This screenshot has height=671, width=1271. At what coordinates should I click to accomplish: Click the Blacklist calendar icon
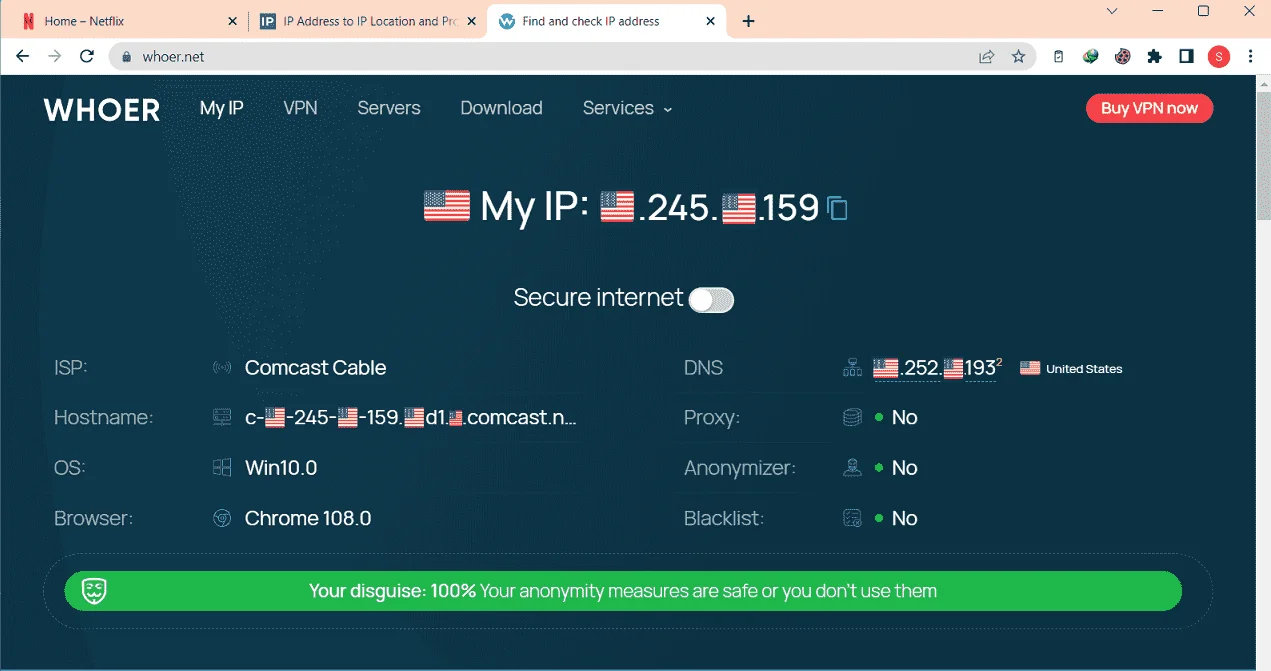[x=852, y=518]
